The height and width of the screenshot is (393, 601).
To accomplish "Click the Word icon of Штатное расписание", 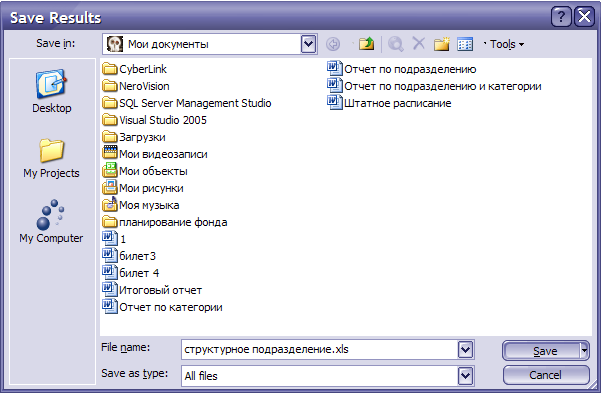I will pos(335,102).
